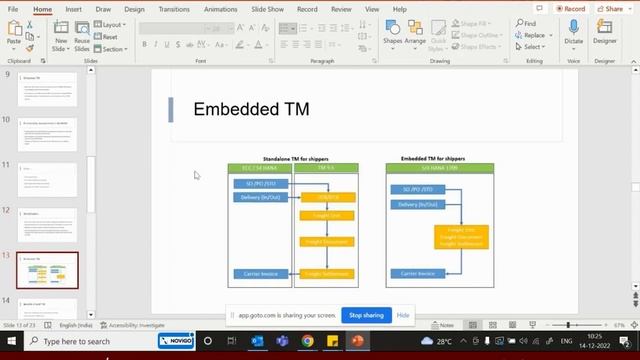Click Accessibility: Investigate status
640x360 pixels.
[133, 325]
